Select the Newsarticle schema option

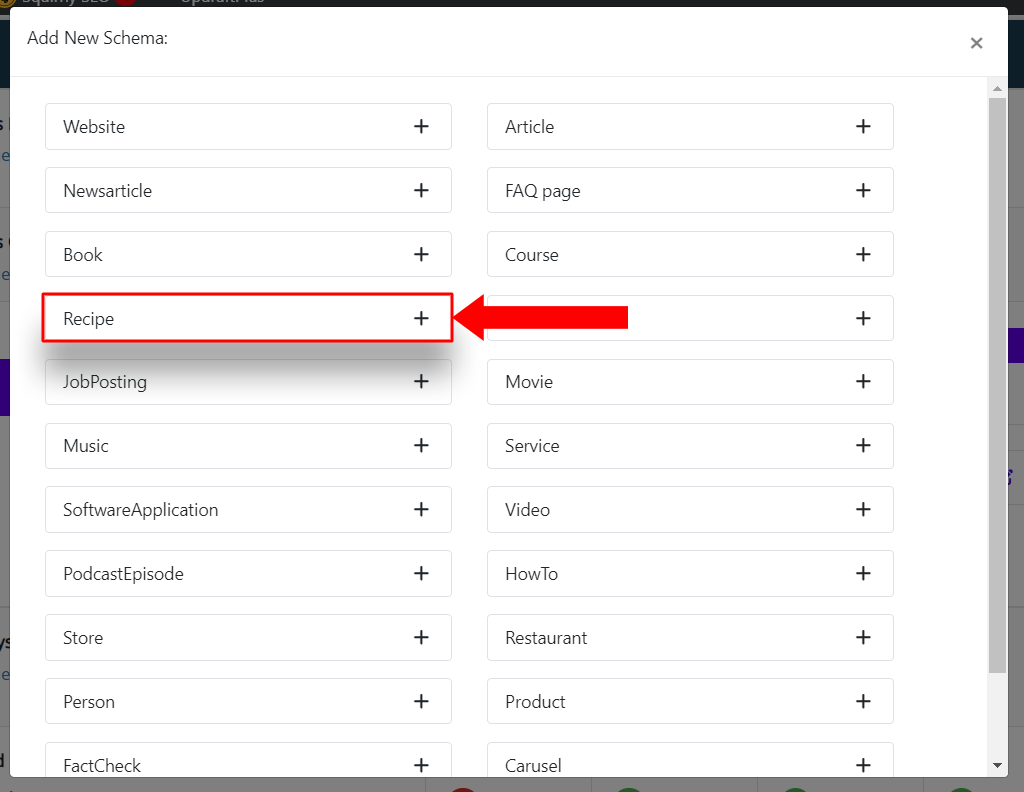(x=248, y=190)
